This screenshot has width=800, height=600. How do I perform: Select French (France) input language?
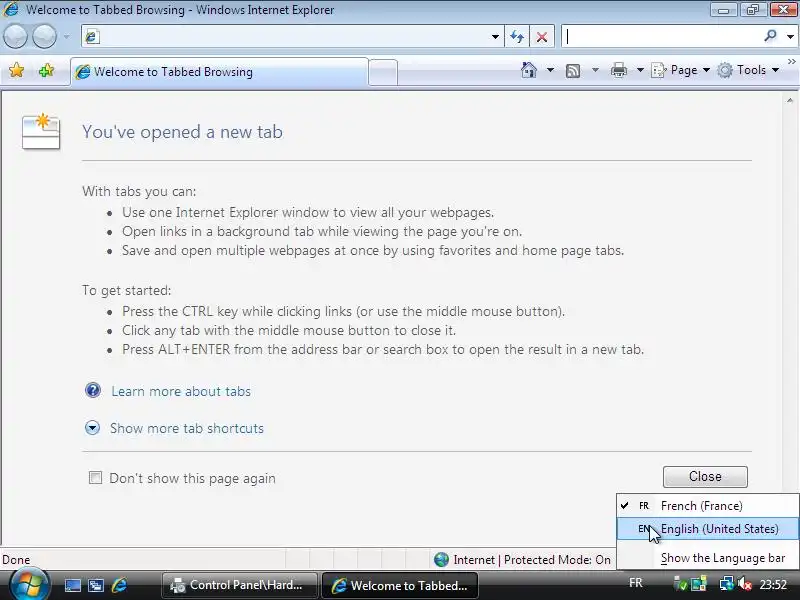coord(708,506)
